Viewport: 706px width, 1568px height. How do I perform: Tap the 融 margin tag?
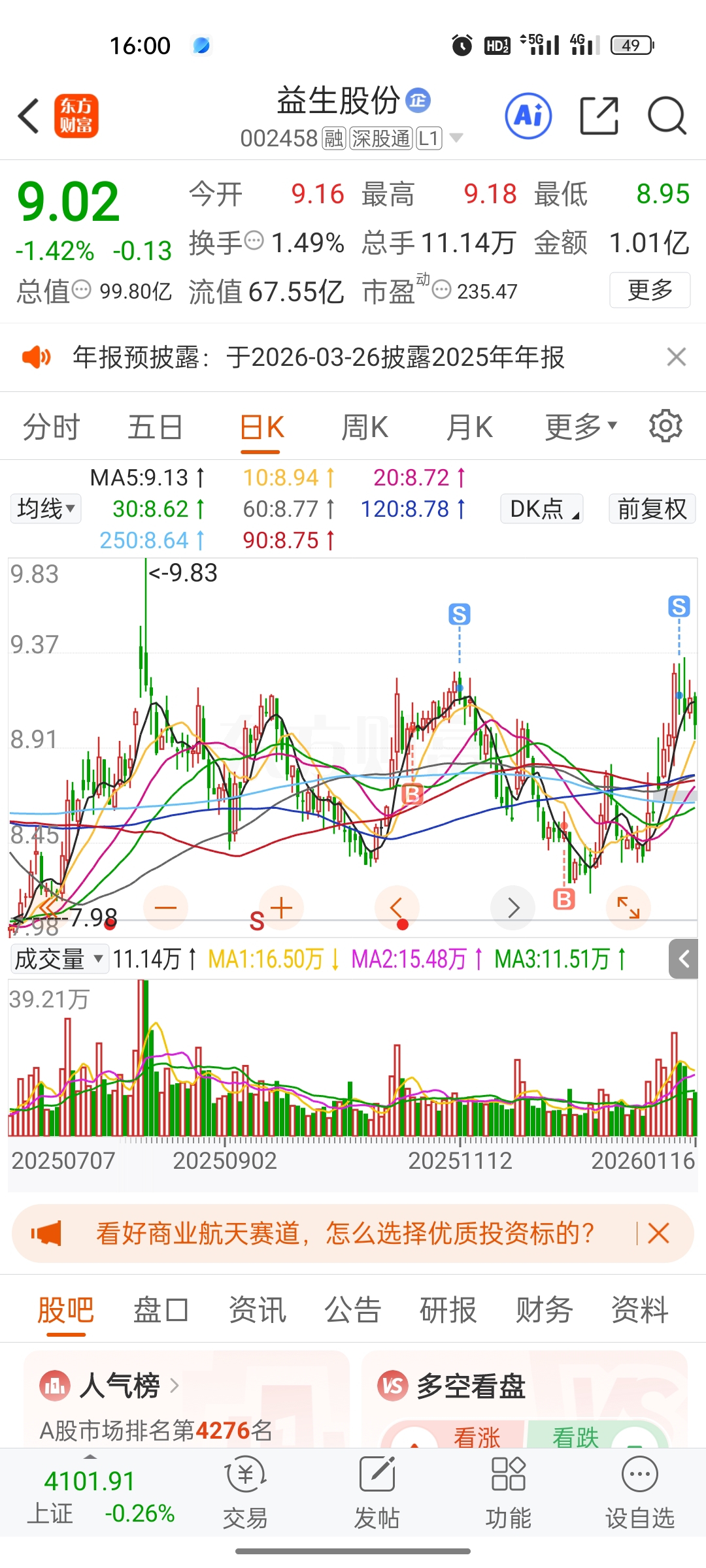[333, 139]
